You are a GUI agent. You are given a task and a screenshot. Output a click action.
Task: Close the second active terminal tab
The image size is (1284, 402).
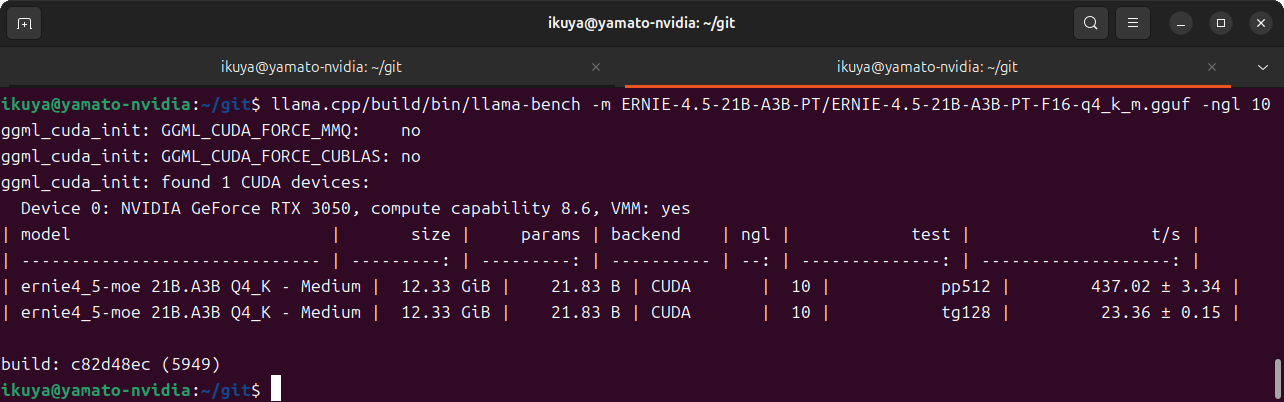coord(1212,67)
